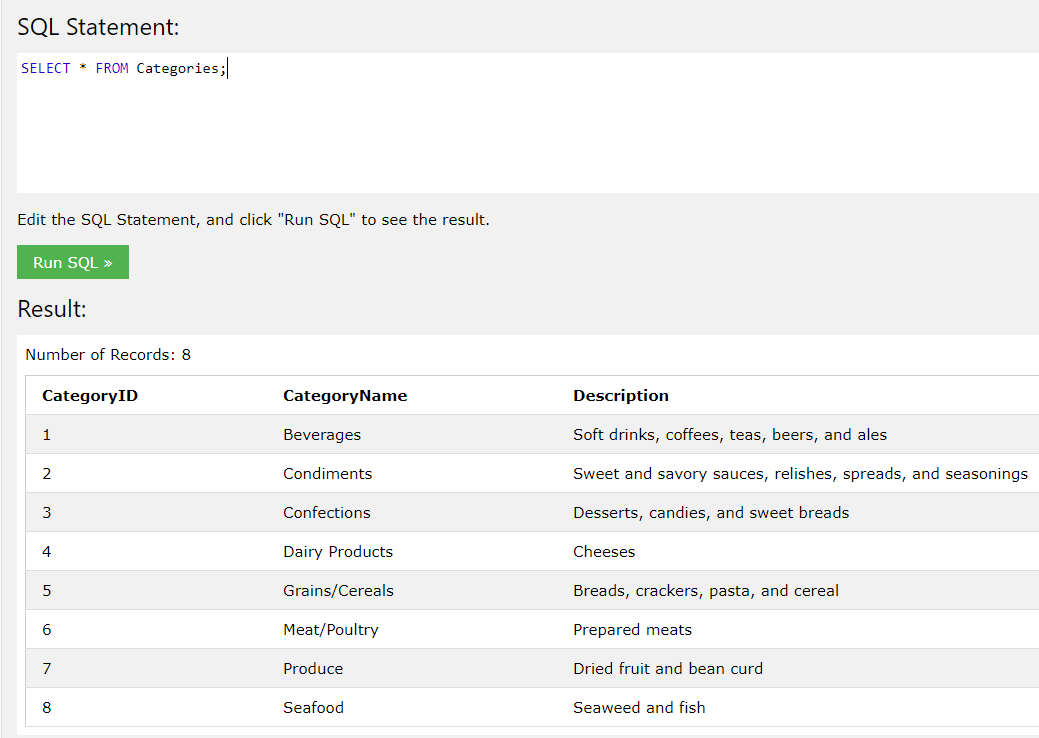Select the Condiments category name cell
Image resolution: width=1039 pixels, height=738 pixels.
pos(327,474)
